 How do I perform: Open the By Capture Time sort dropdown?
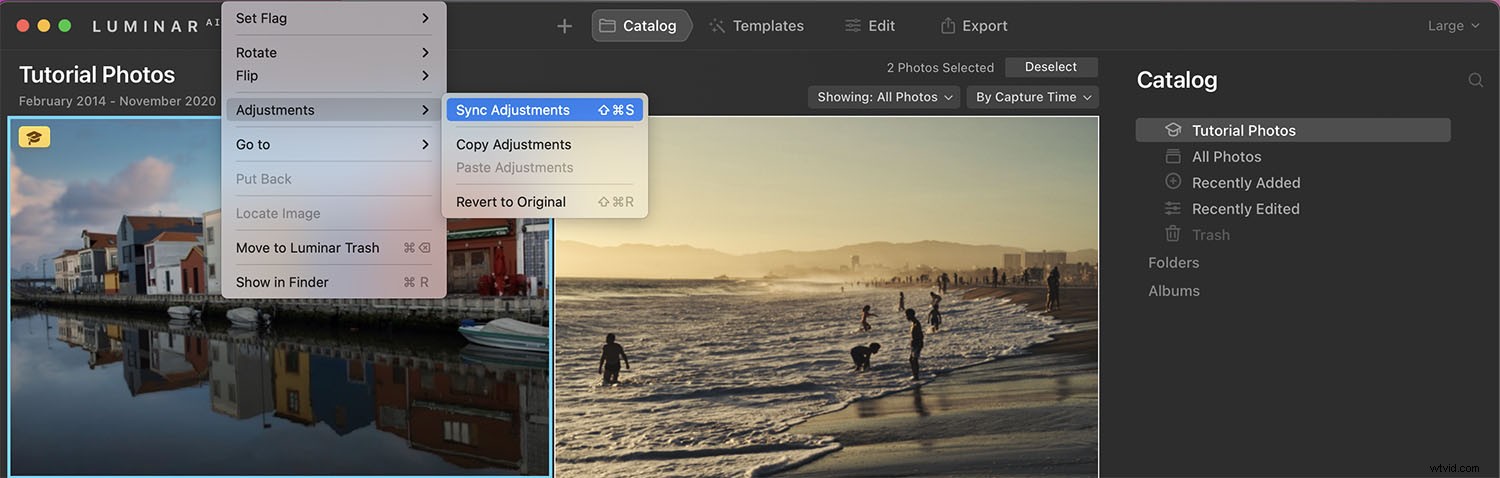pyautogui.click(x=1032, y=97)
